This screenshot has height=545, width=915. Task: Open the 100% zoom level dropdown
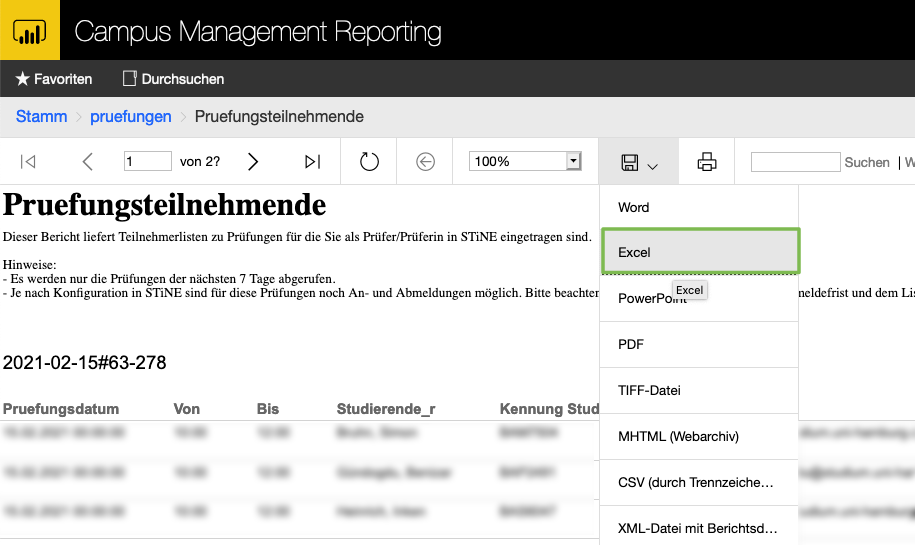point(573,161)
